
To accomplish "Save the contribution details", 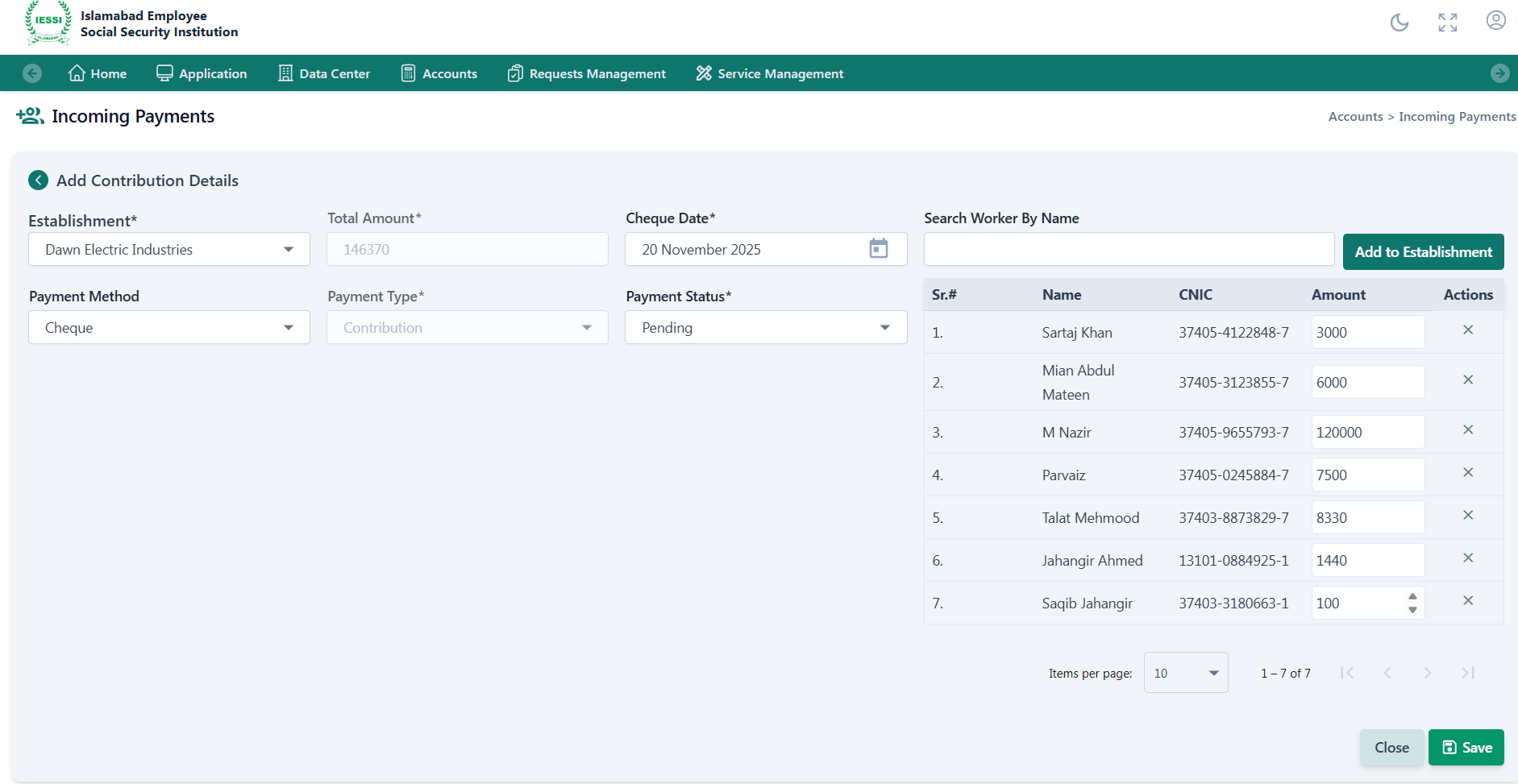I will click(x=1466, y=748).
